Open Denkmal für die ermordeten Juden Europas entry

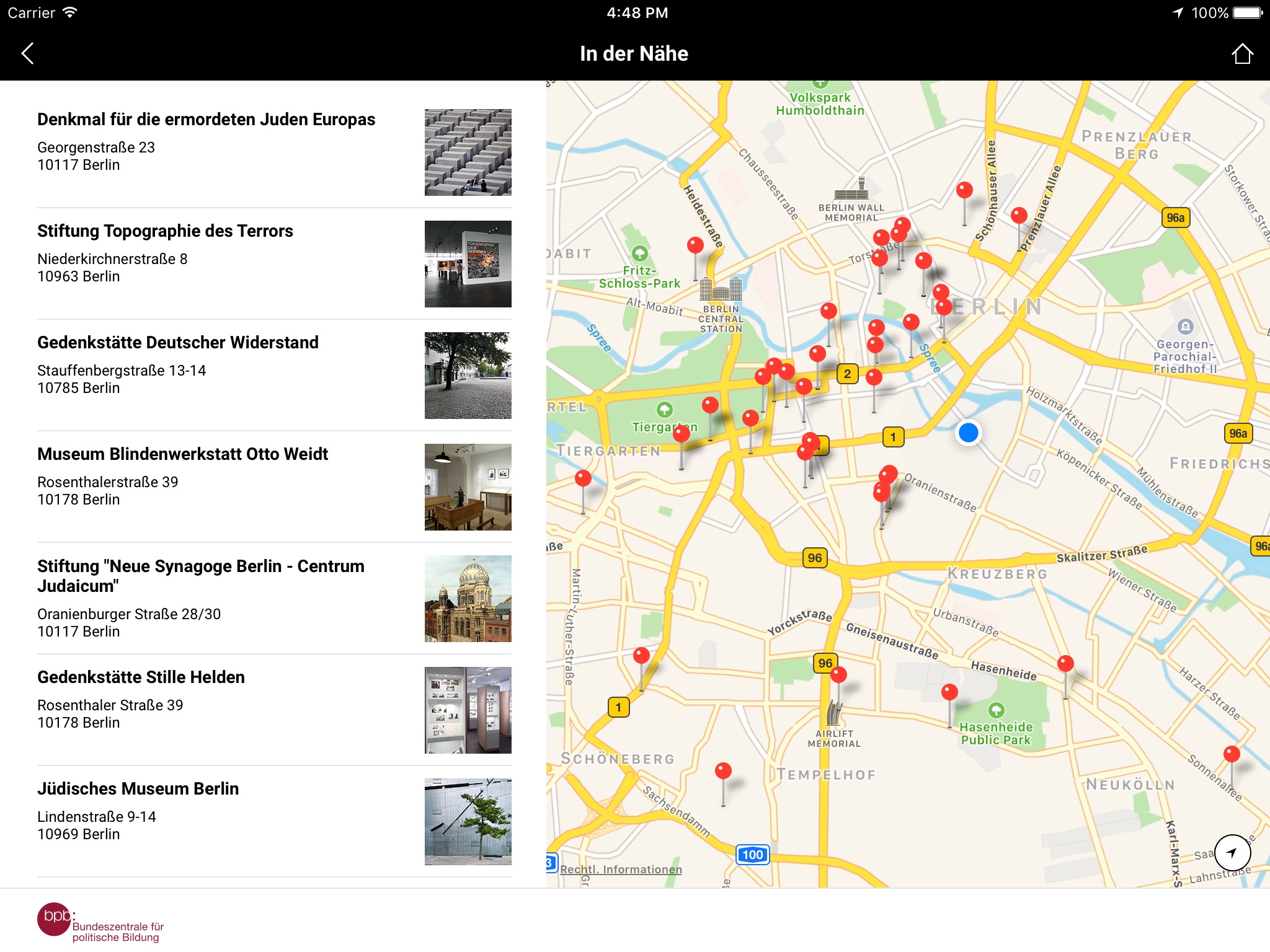tap(274, 152)
